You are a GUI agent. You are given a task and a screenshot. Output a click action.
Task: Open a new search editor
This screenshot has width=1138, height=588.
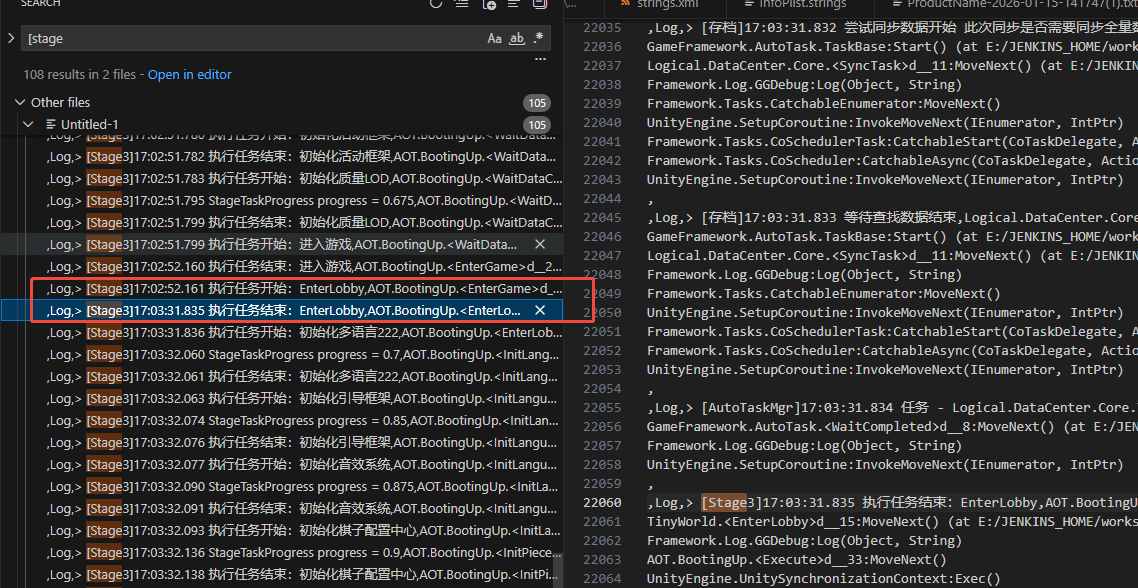489,4
